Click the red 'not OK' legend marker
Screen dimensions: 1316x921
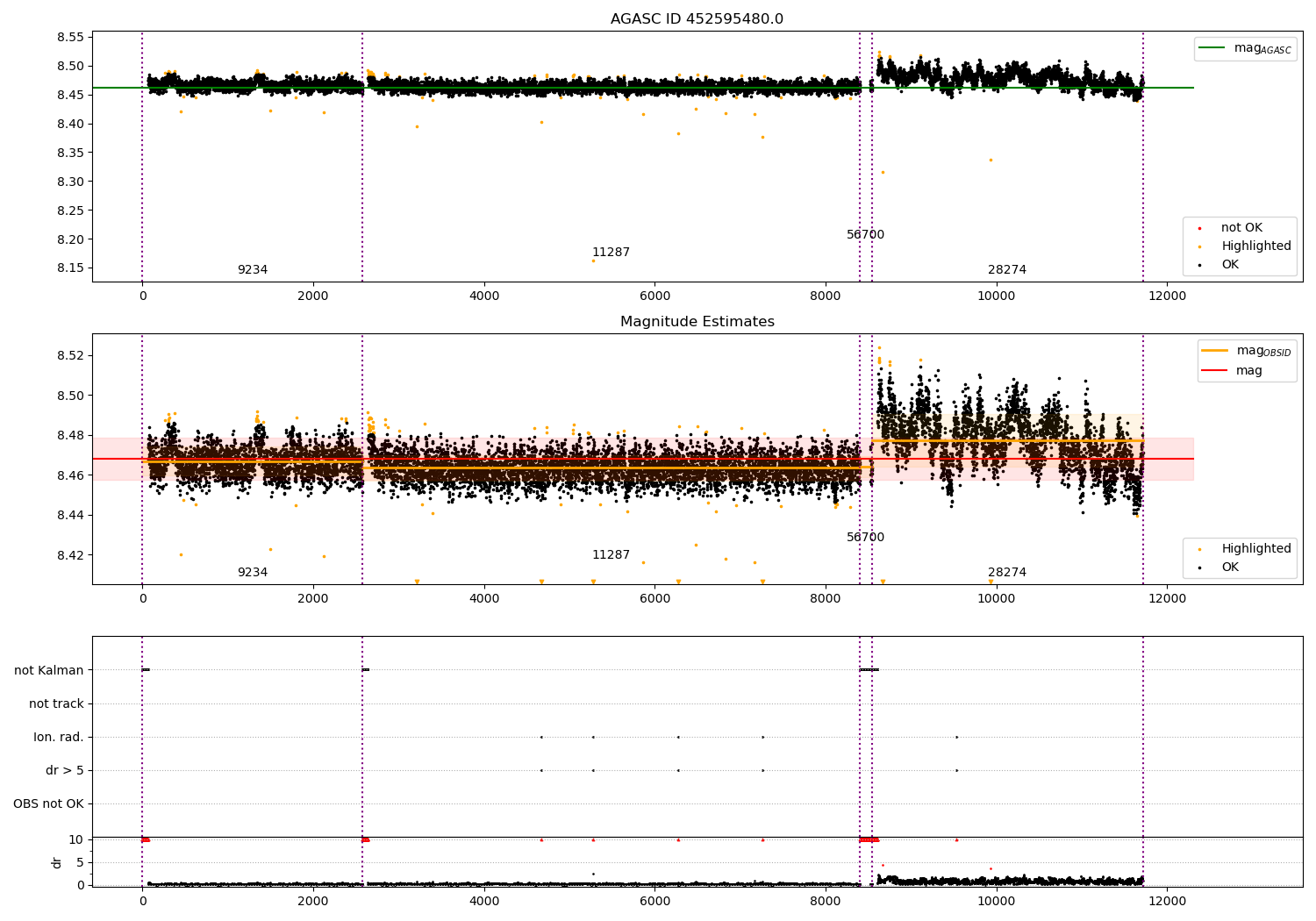pyautogui.click(x=1199, y=228)
